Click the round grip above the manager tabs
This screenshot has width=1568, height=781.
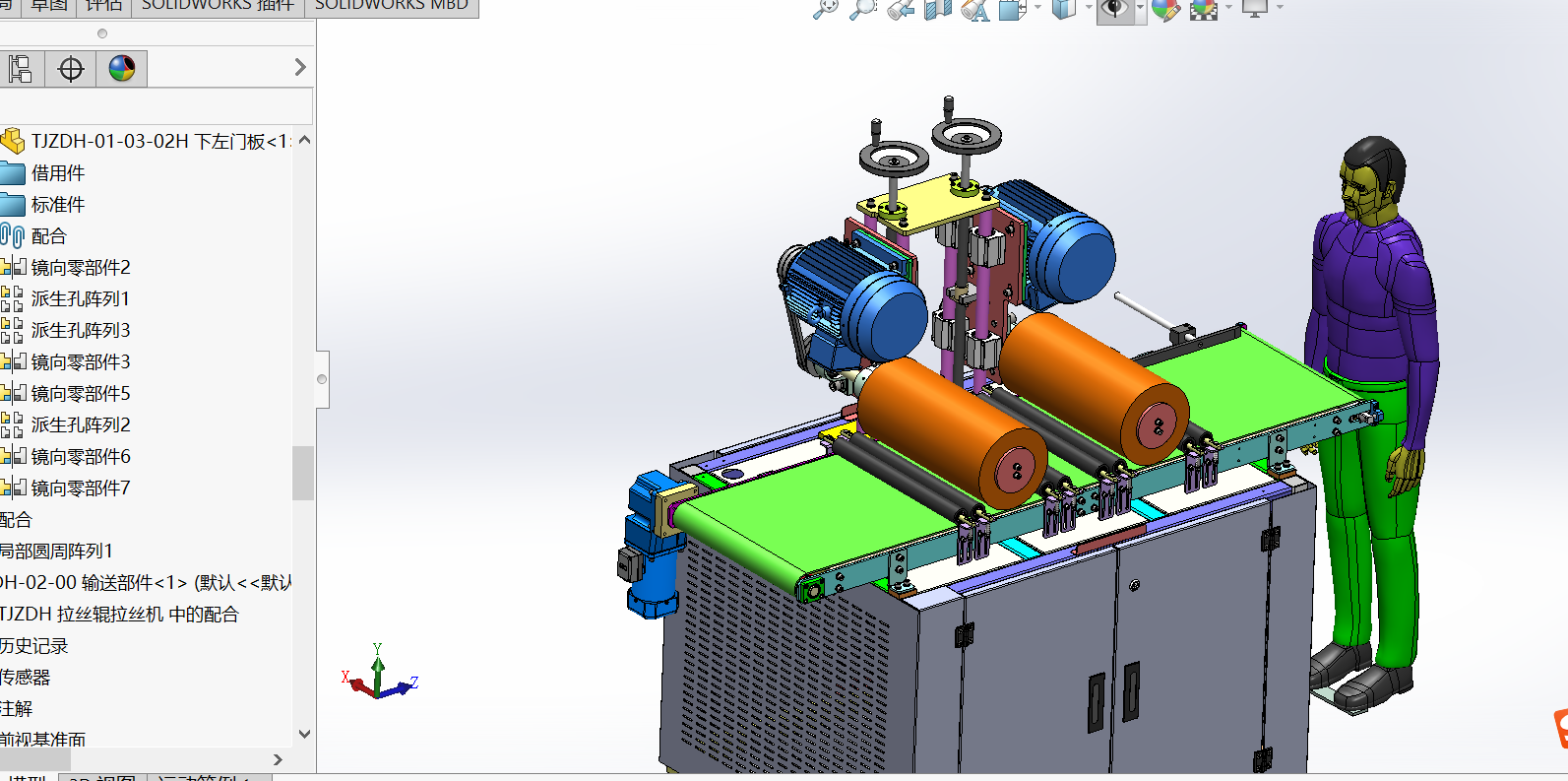tap(102, 33)
